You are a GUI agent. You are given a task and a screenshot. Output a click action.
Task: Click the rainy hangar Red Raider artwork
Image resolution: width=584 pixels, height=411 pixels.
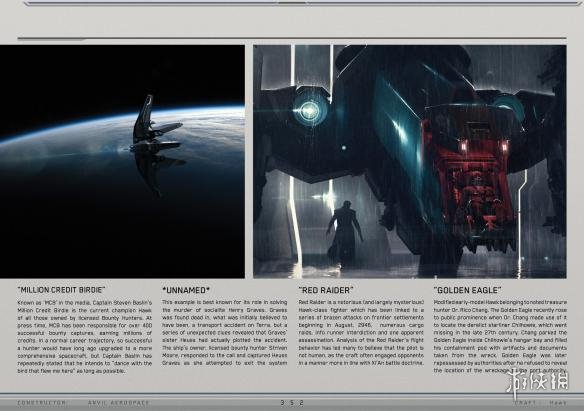point(410,162)
